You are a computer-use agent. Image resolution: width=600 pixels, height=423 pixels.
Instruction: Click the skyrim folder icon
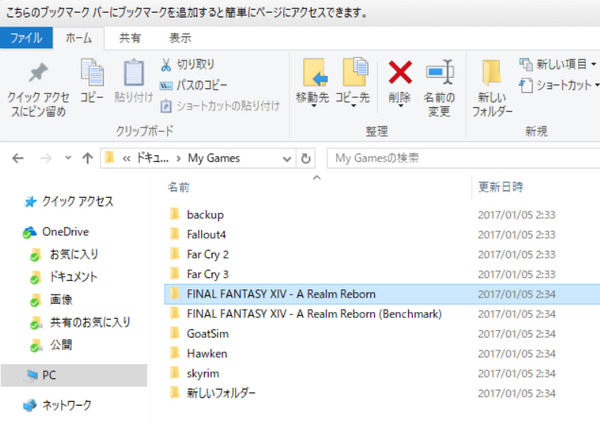click(174, 373)
